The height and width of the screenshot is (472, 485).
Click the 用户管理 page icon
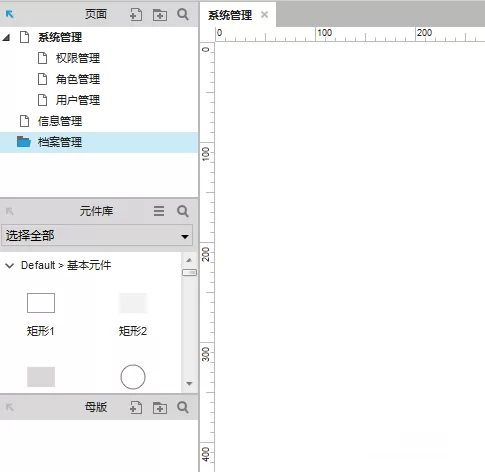pyautogui.click(x=42, y=100)
